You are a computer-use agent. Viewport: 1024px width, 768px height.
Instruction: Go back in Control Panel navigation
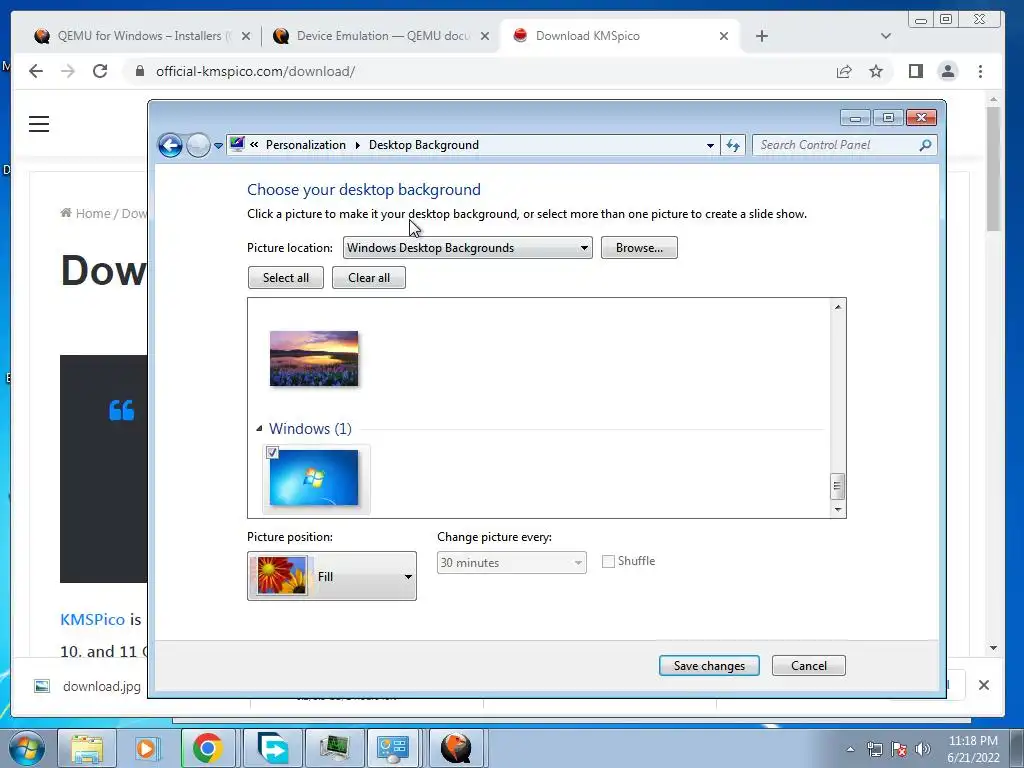pos(170,145)
